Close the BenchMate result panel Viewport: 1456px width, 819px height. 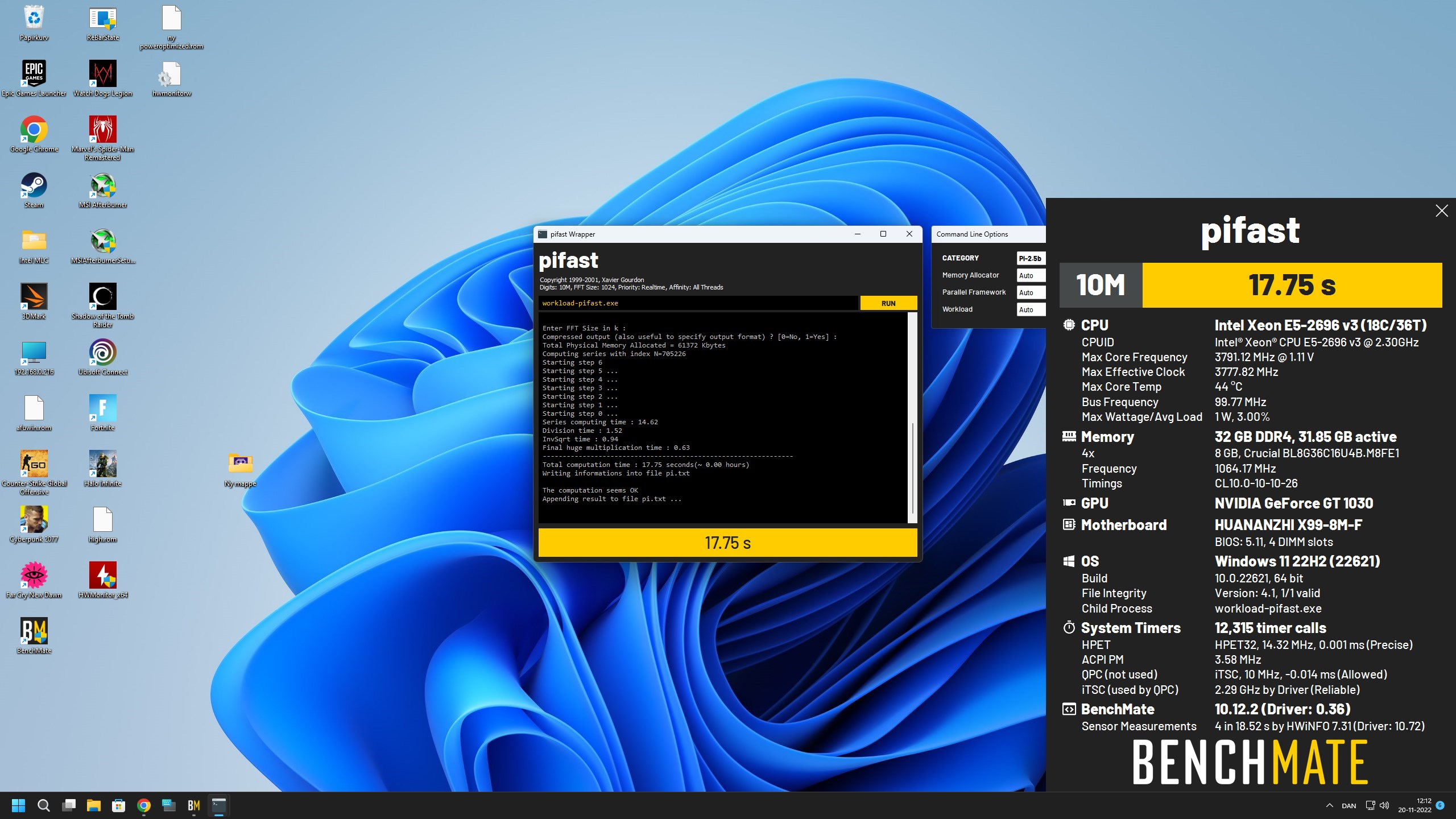[x=1441, y=211]
